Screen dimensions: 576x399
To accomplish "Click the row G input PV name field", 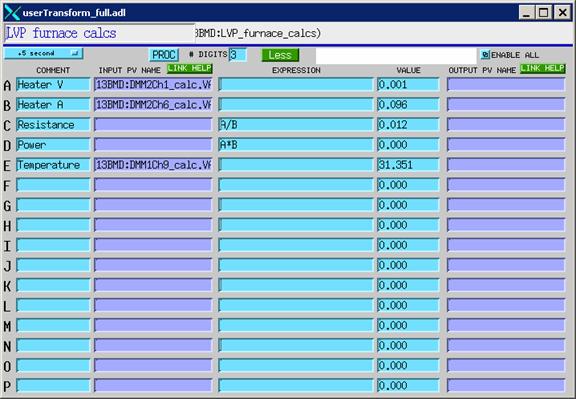I will coord(153,205).
